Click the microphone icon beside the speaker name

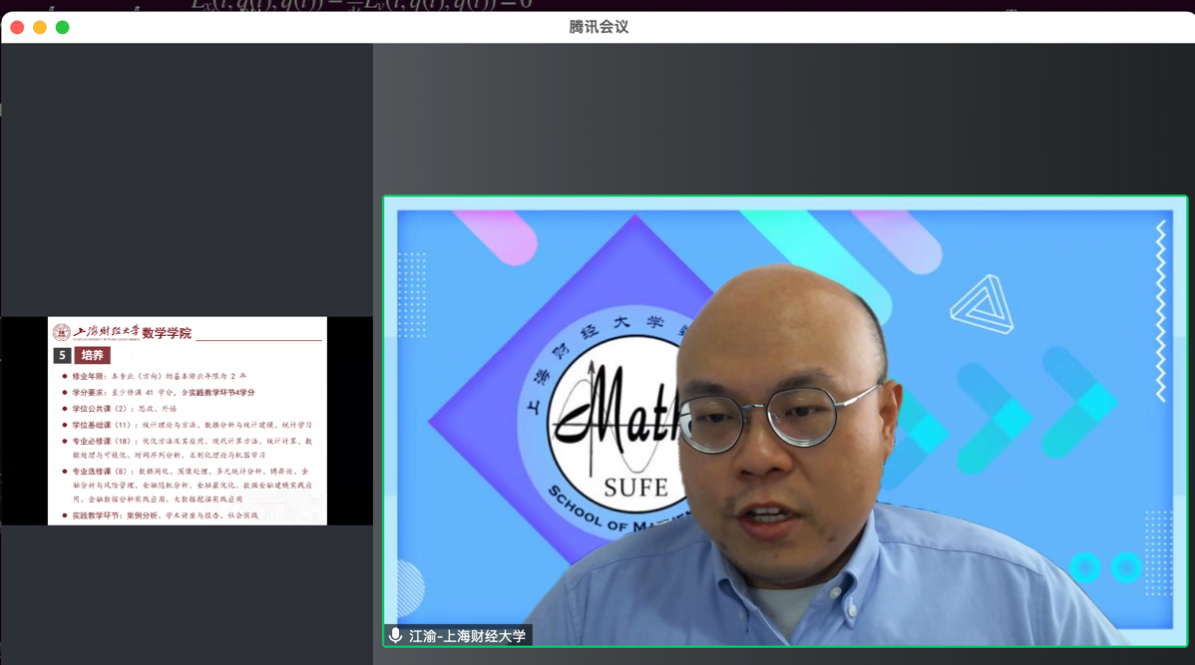pos(396,635)
